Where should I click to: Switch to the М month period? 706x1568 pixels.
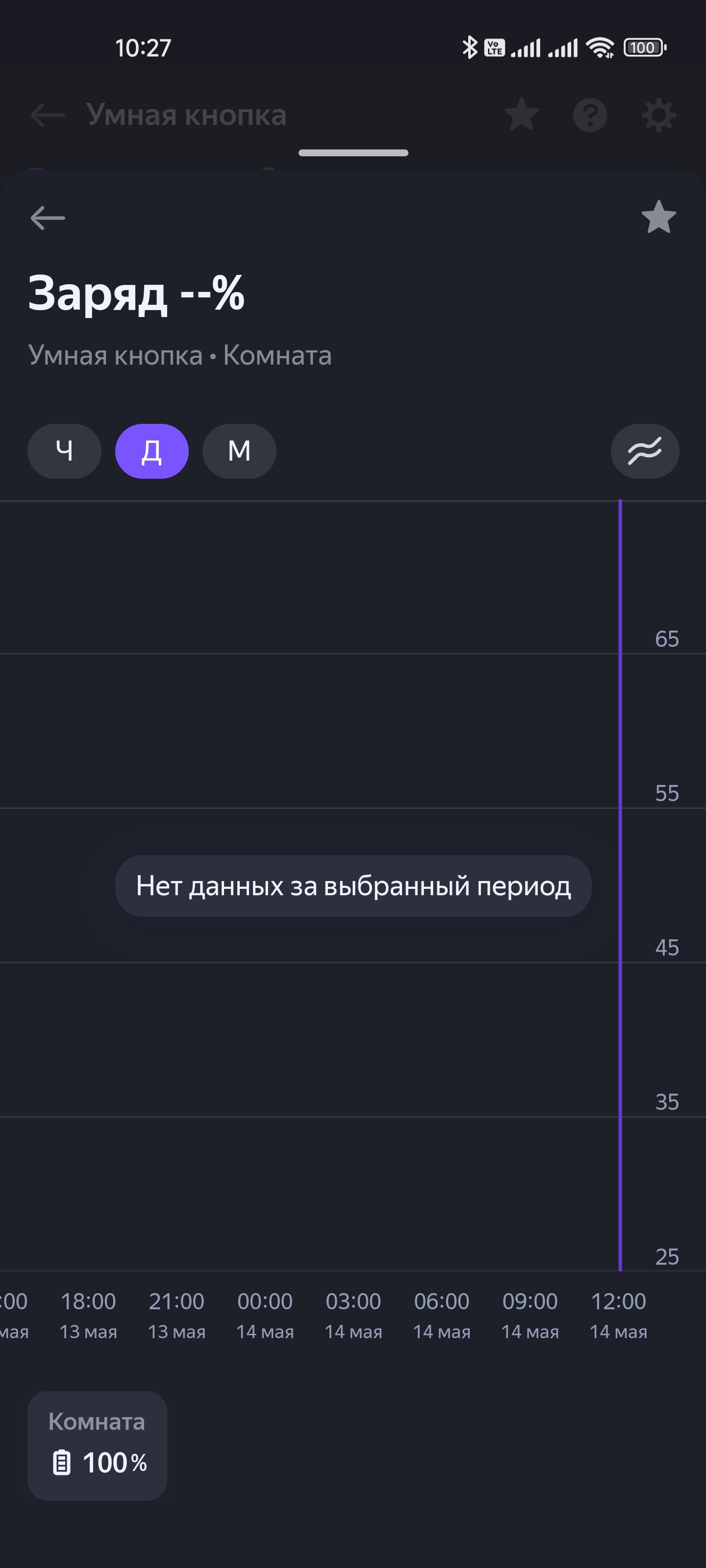[x=239, y=451]
